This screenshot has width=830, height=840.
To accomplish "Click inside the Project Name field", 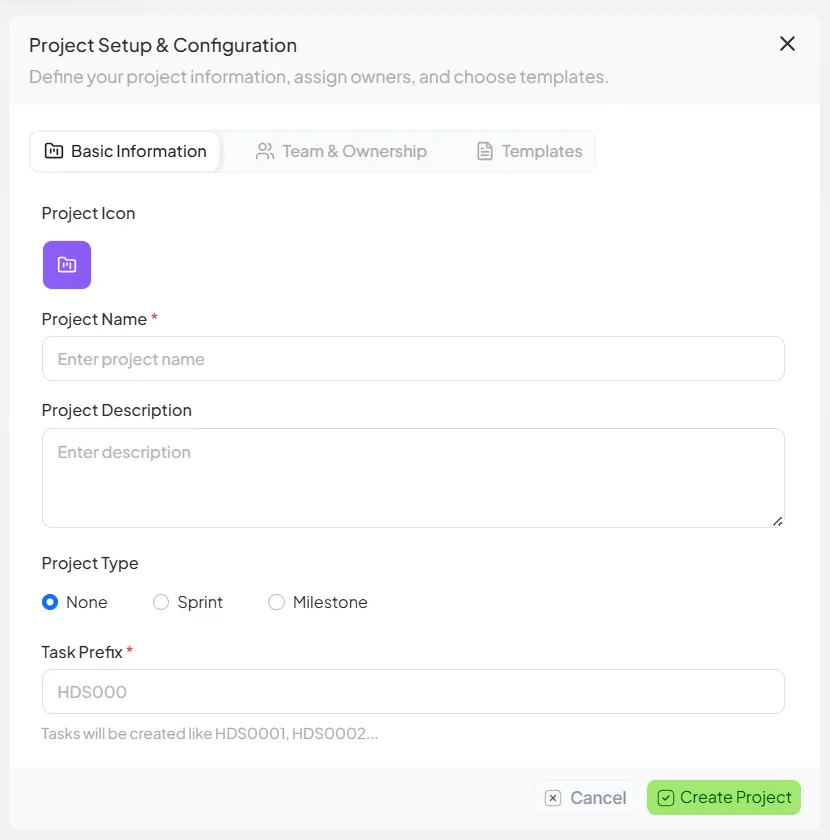I will coord(413,358).
